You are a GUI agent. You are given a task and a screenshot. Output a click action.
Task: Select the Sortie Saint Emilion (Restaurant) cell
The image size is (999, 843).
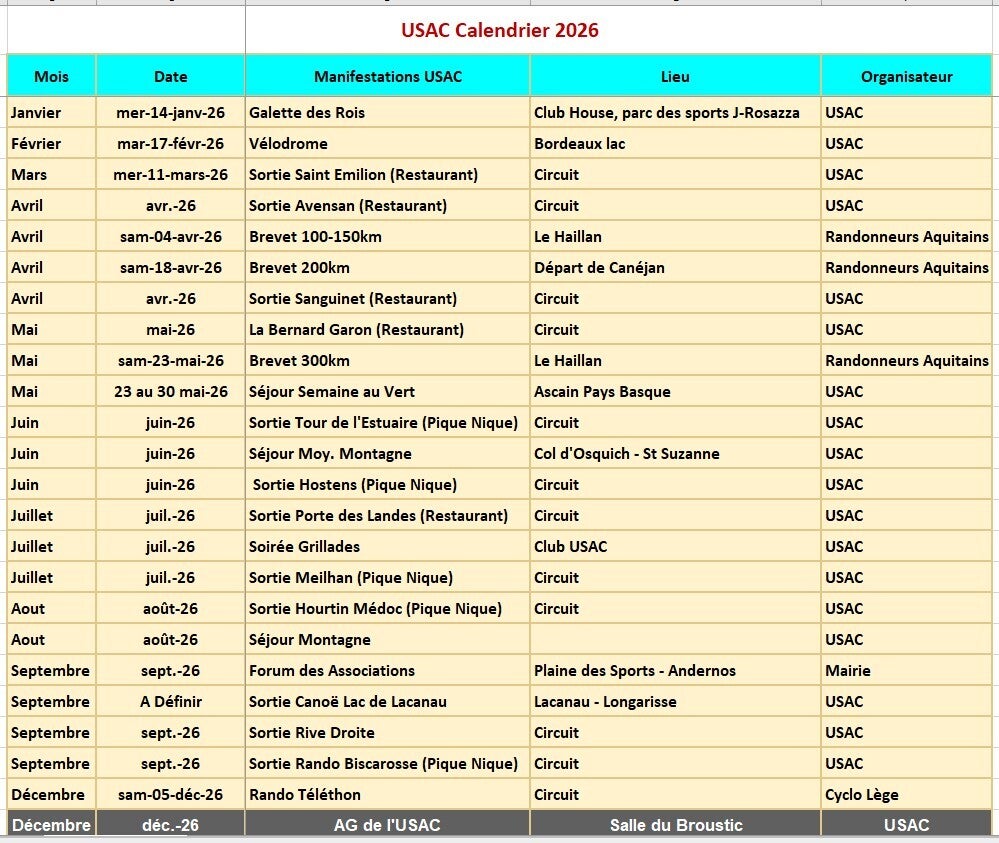[387, 175]
